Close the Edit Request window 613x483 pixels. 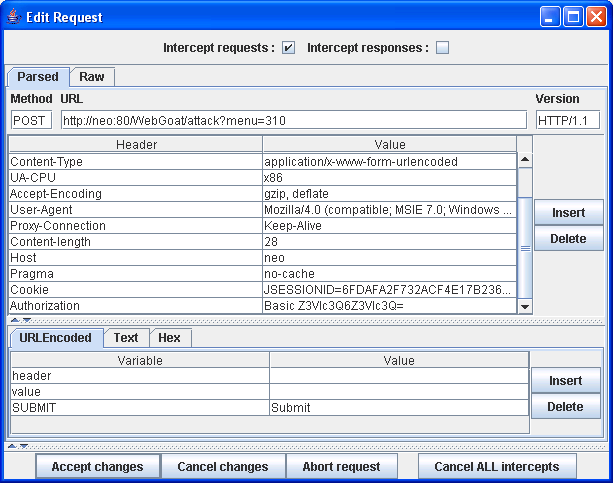596,17
